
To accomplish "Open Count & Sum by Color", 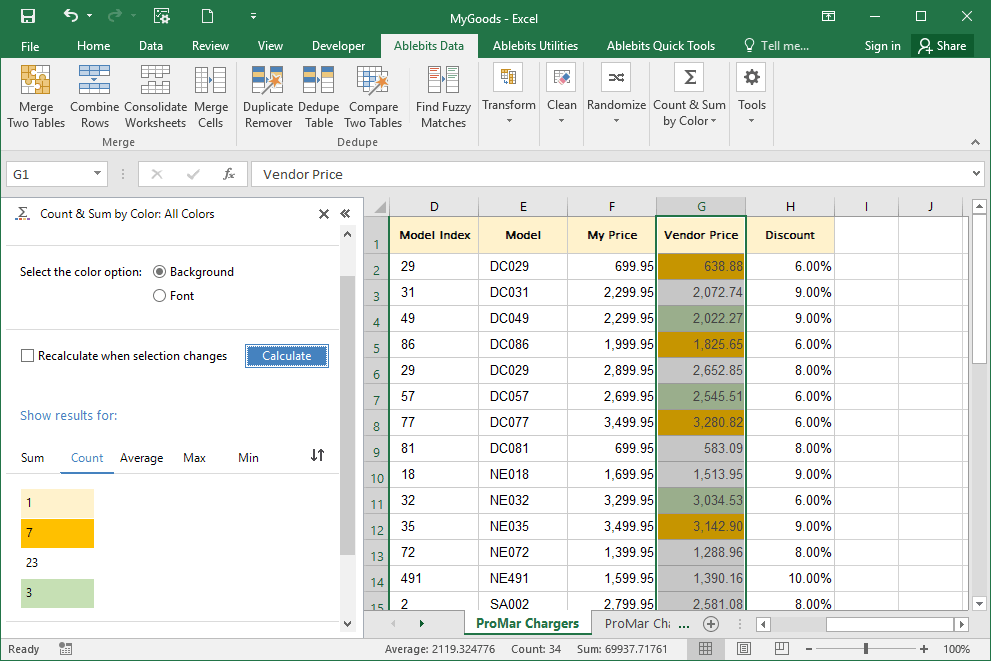I will pyautogui.click(x=690, y=95).
